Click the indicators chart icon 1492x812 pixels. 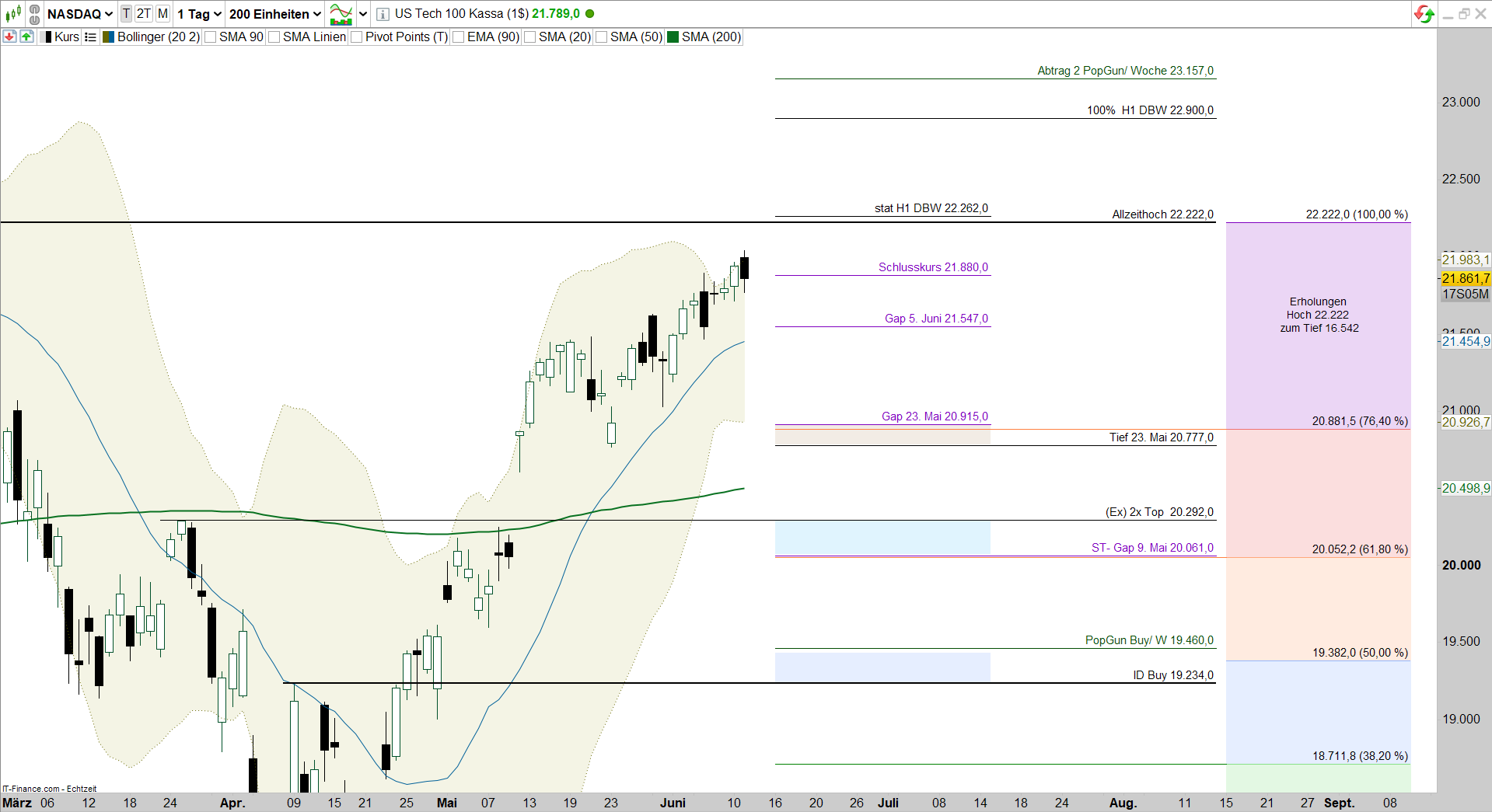pyautogui.click(x=341, y=14)
